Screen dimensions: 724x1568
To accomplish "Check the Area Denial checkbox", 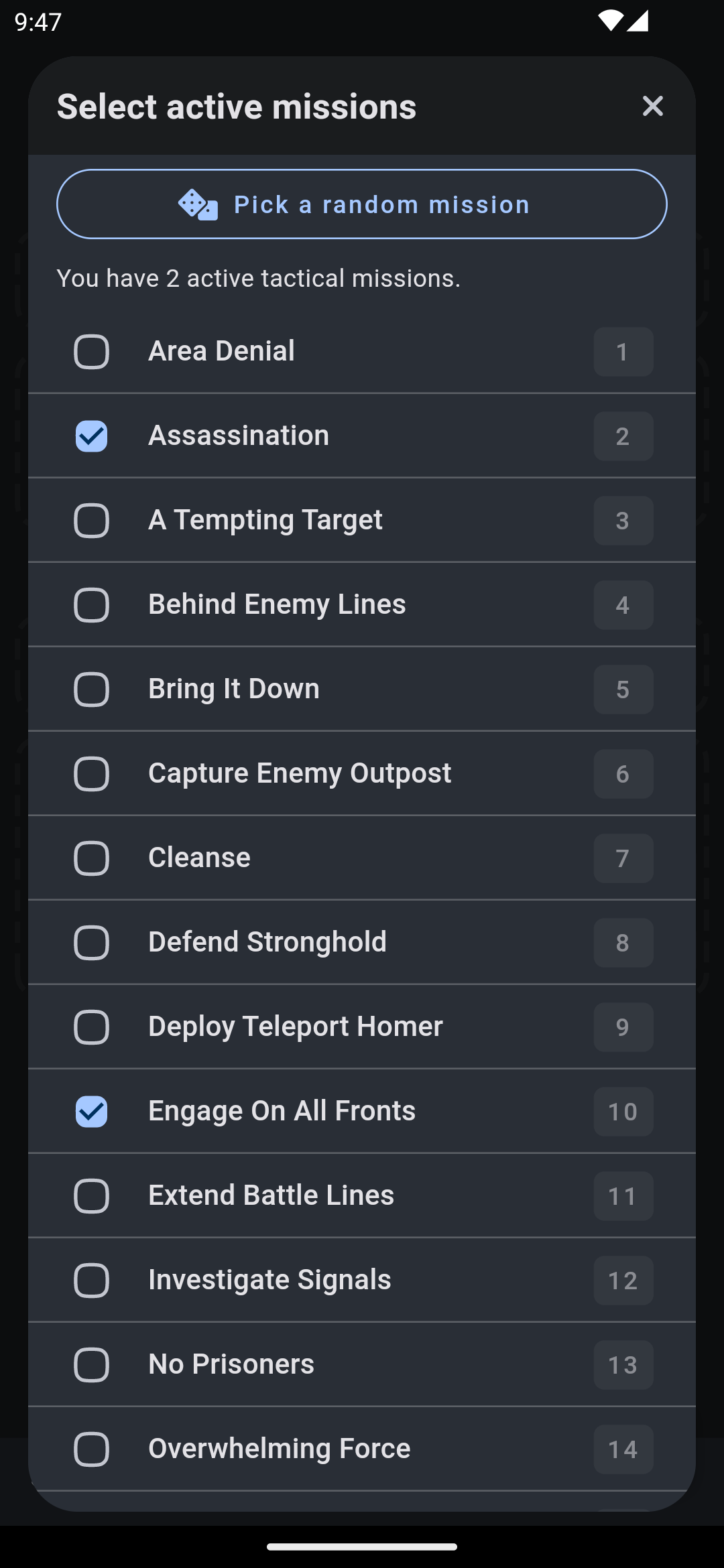I will tap(91, 352).
